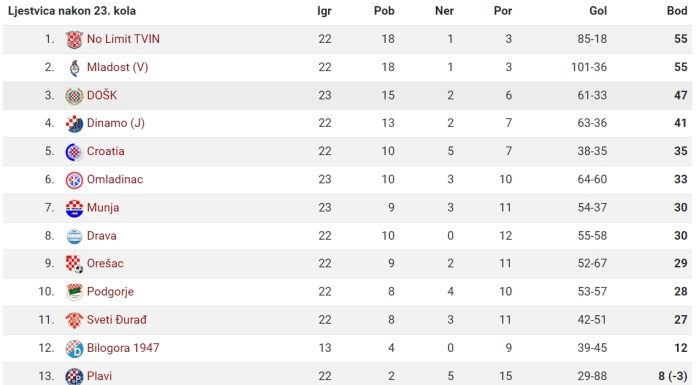The image size is (696, 385).
Task: Open the Mladost (V) team page
Action: click(x=117, y=67)
